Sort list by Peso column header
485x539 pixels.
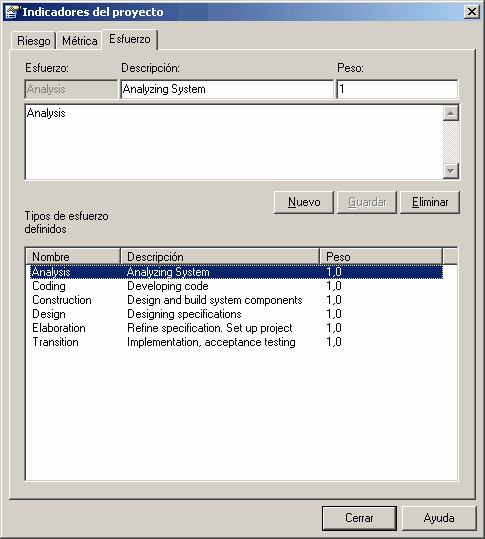[381, 257]
